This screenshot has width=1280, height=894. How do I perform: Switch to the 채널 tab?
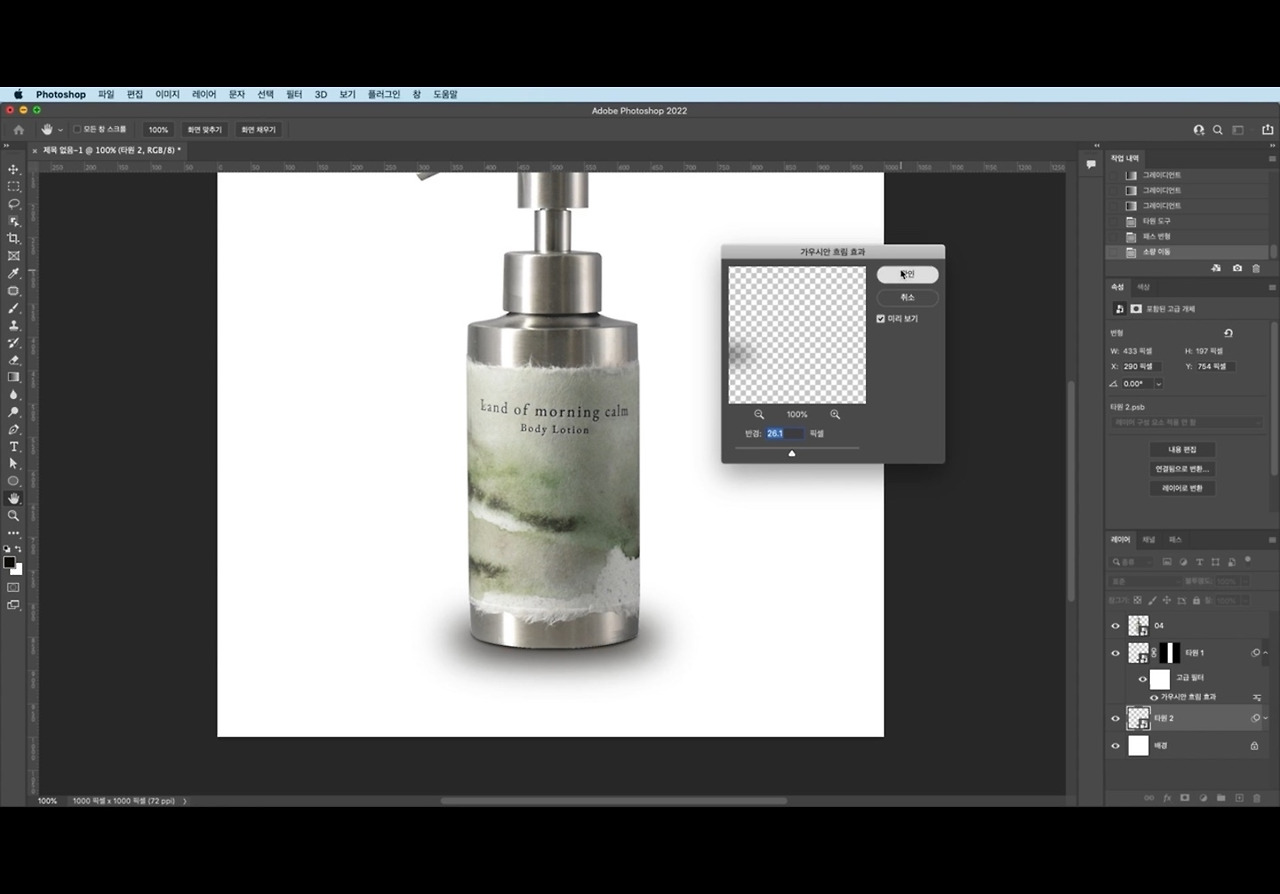click(x=1149, y=540)
